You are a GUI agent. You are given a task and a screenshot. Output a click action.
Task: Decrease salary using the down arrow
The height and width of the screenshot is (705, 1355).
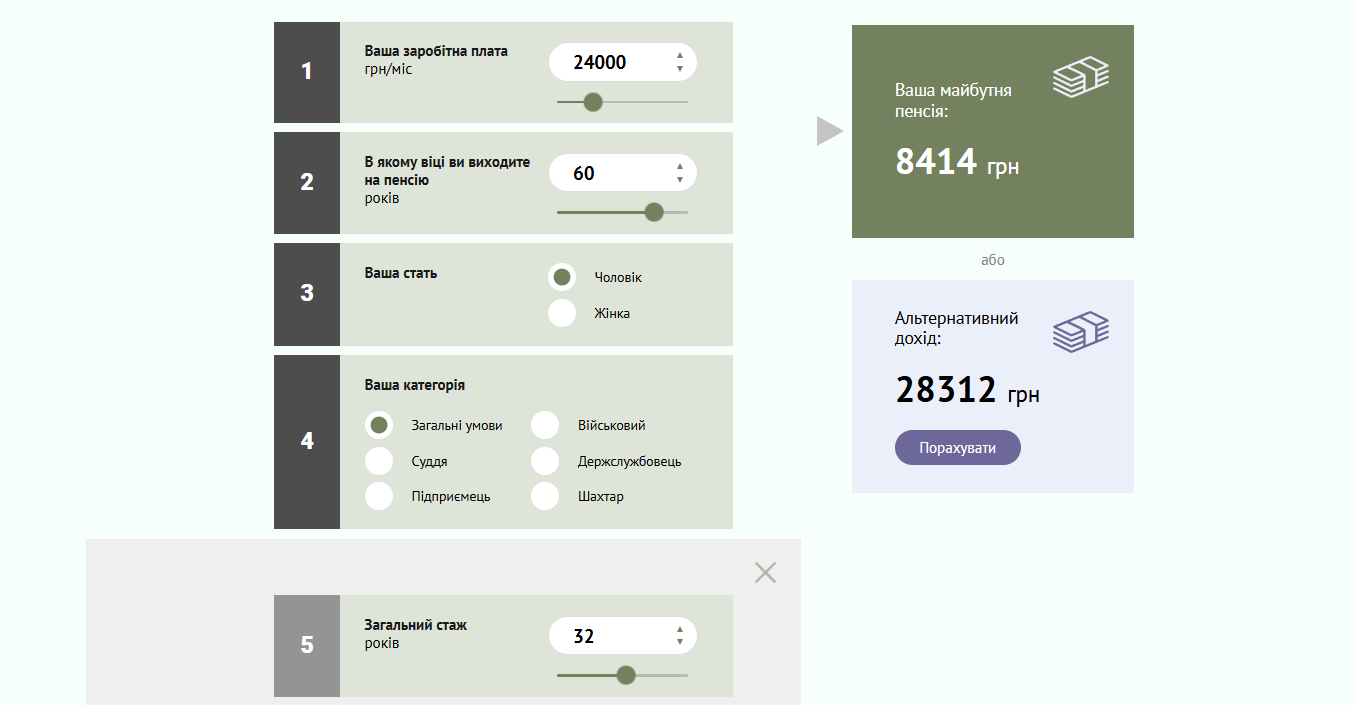click(680, 69)
